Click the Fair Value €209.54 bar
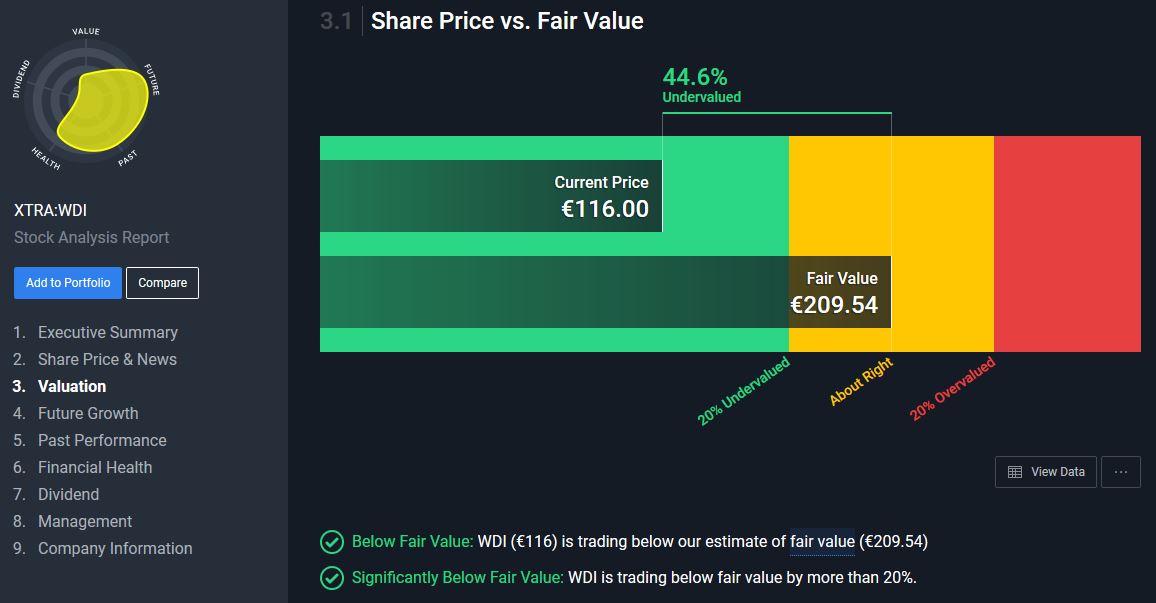 click(x=605, y=292)
